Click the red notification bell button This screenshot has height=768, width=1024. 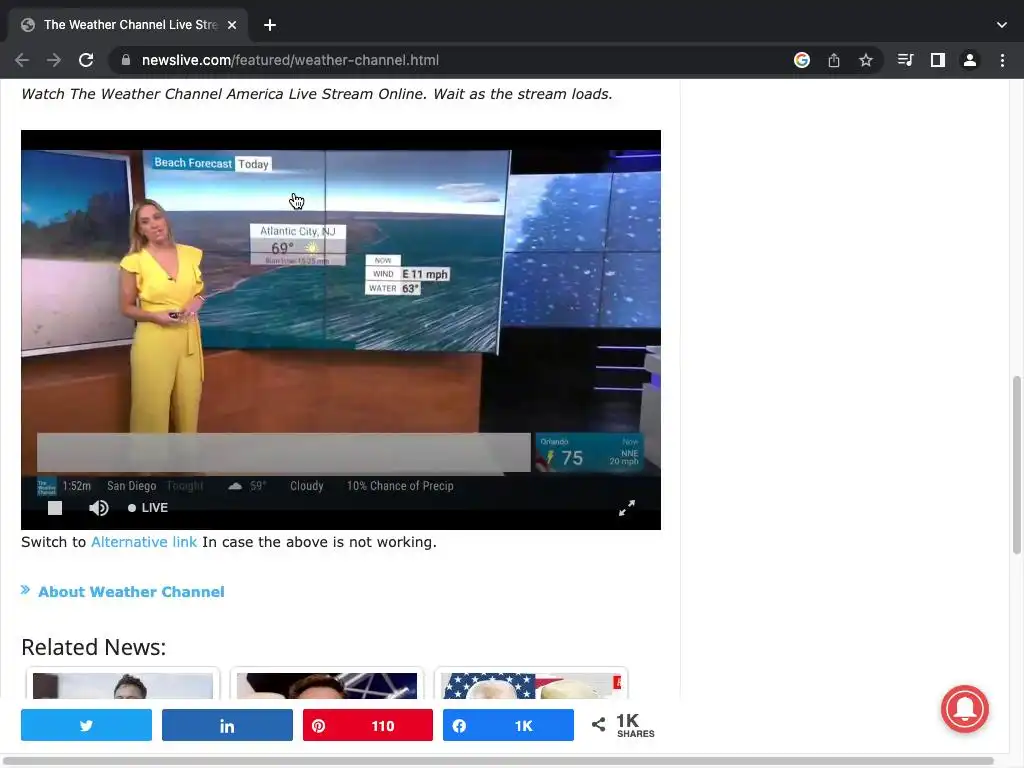point(965,709)
